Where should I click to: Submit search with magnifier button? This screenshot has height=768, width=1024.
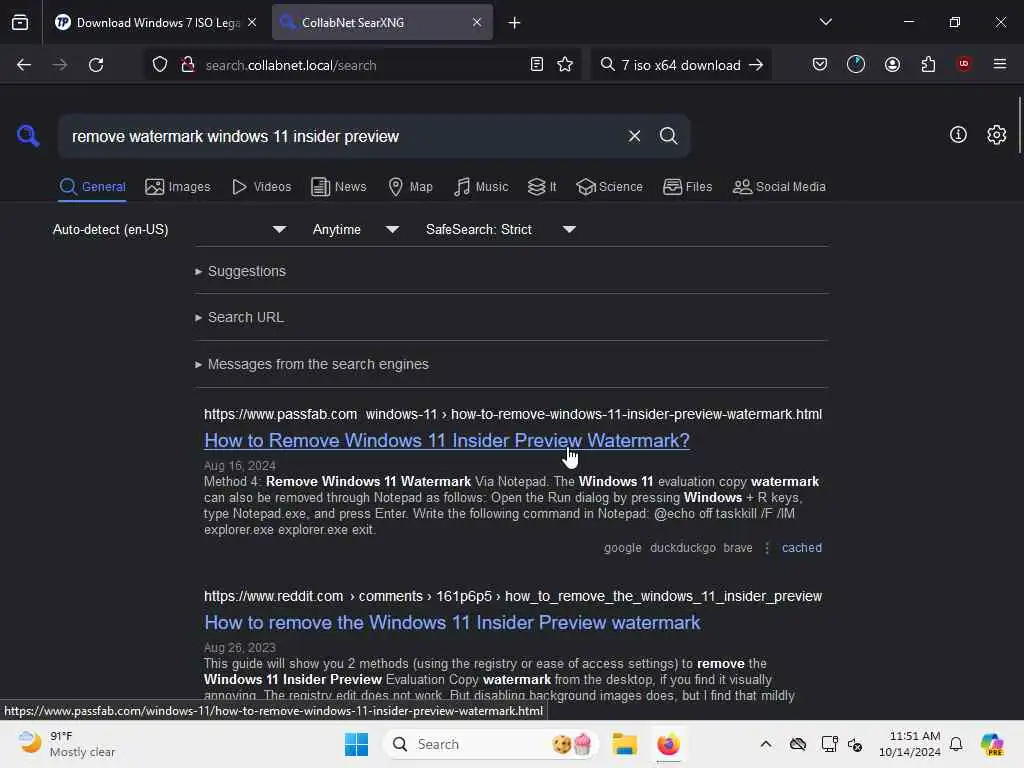click(x=668, y=136)
